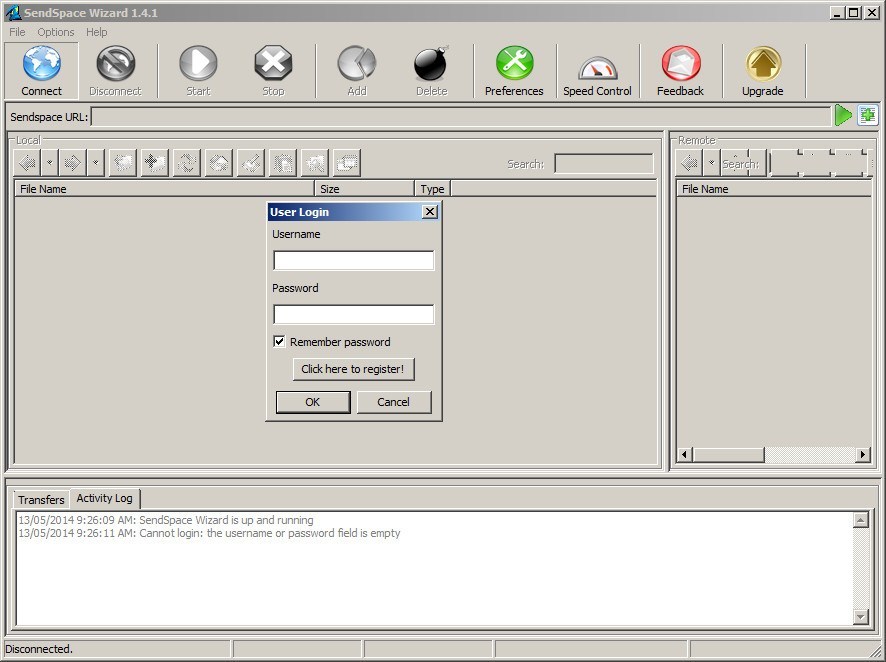Click the Stop transfer icon

click(273, 63)
